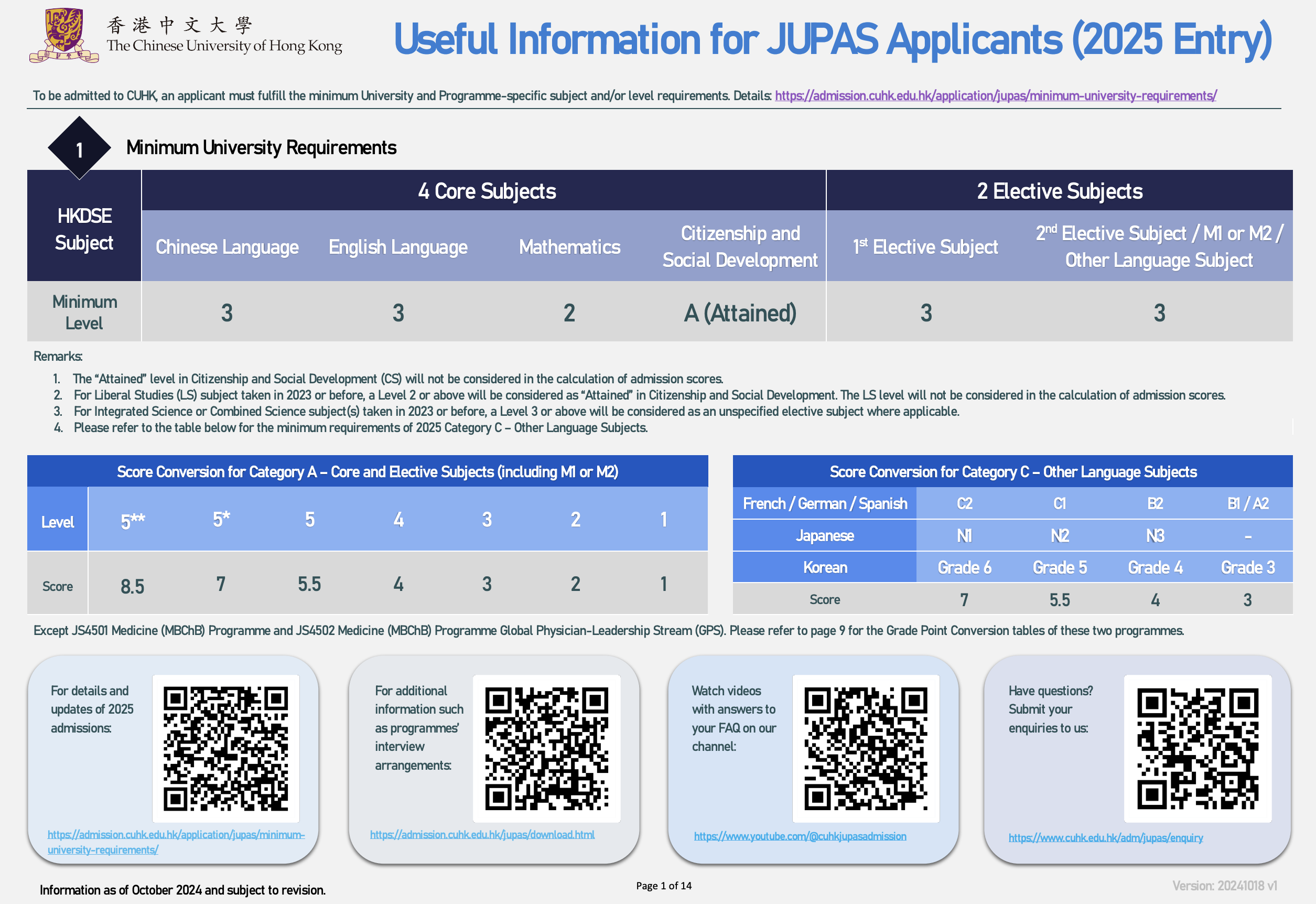
Task: Open the jupas download.html link
Action: pos(482,834)
